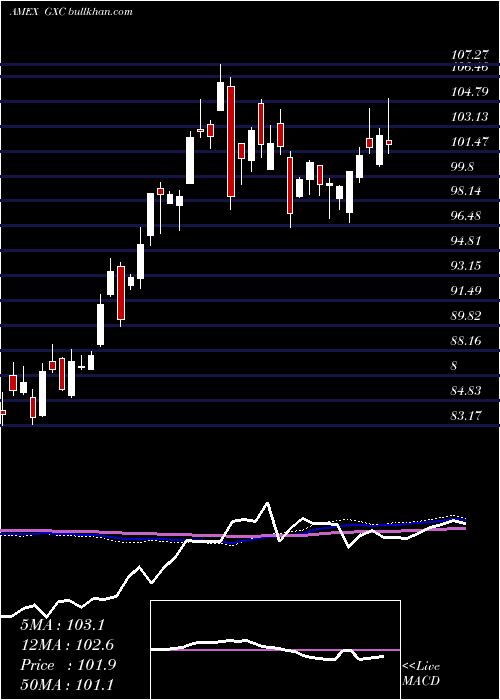Click the 94.81 price axis label
This screenshot has width=500, height=700.
[466, 241]
